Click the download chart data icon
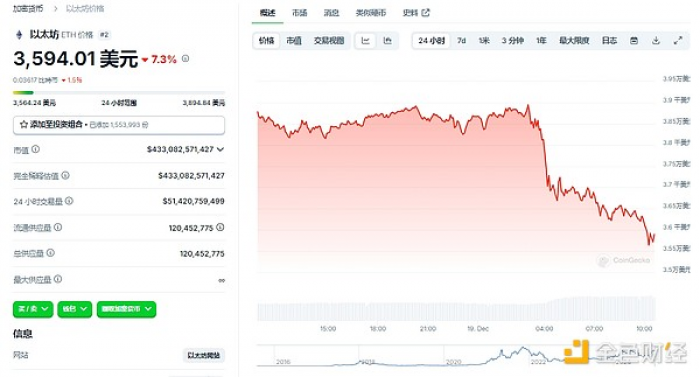 pyautogui.click(x=656, y=41)
